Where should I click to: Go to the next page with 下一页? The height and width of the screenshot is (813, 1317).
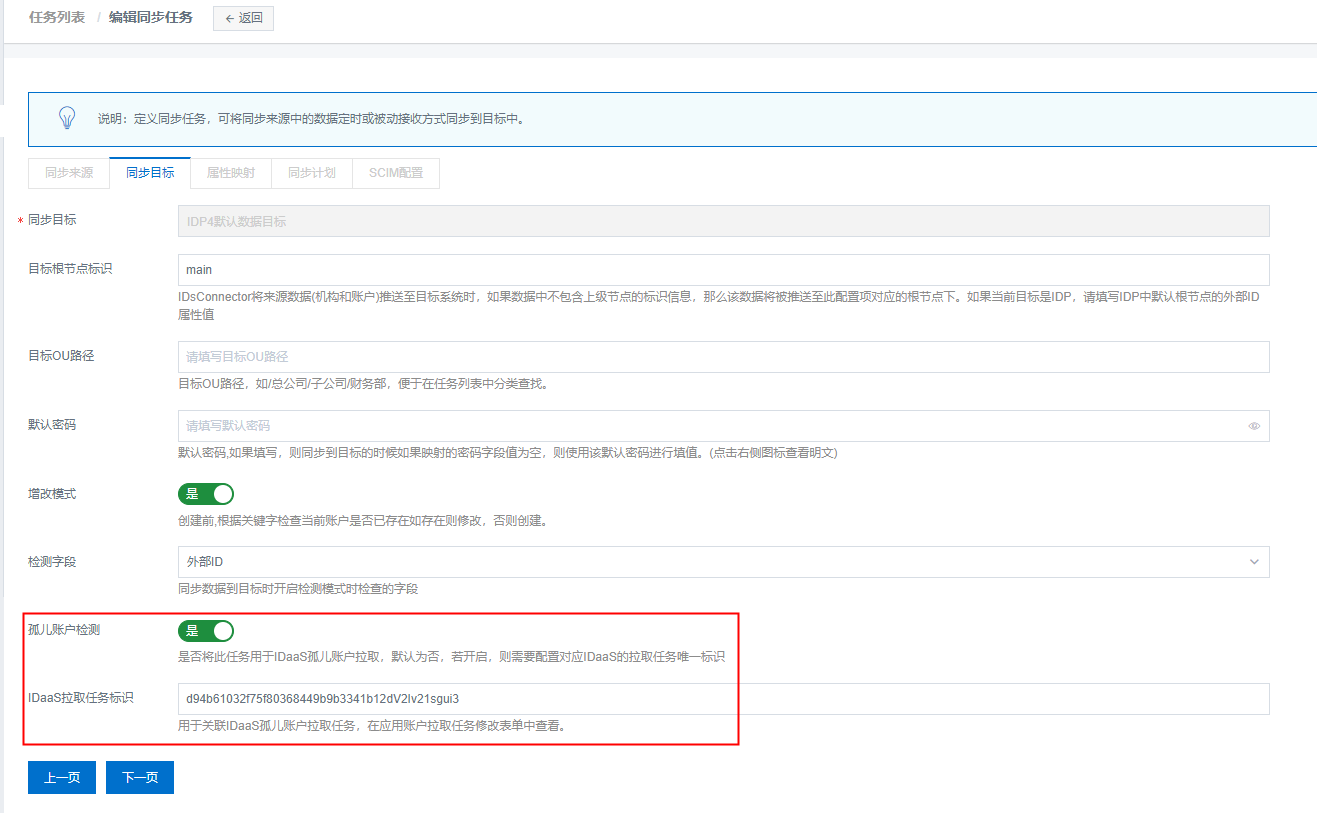pos(139,777)
